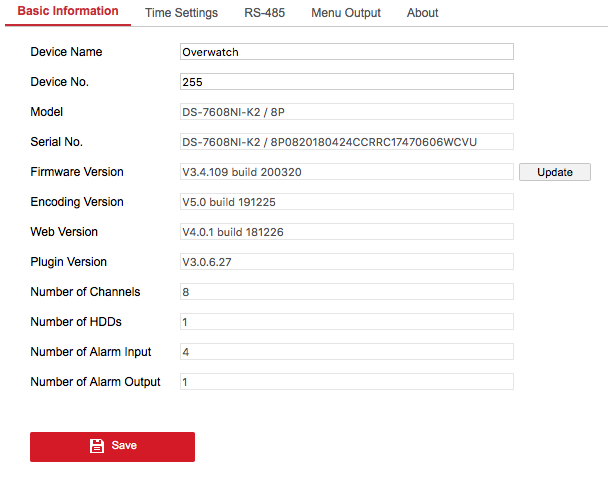The width and height of the screenshot is (608, 479).
Task: Click the Device Name field containing Overwatch
Action: coord(347,52)
